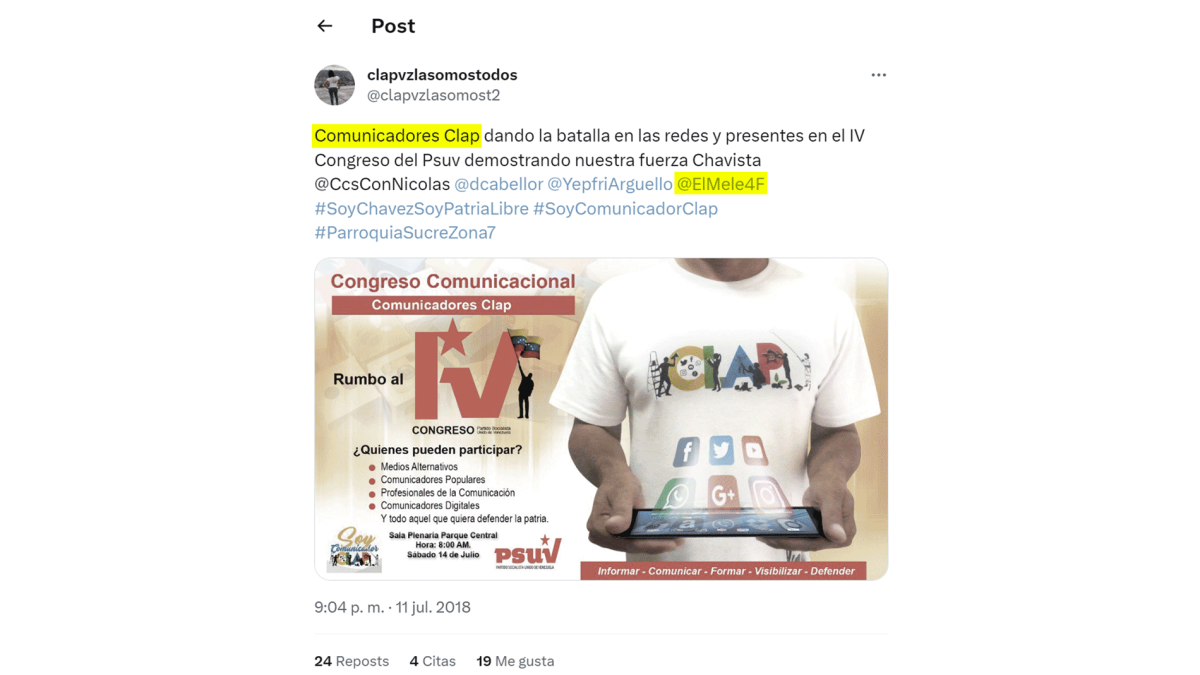Open the clapvzlasomostodos profile avatar
The height and width of the screenshot is (675, 1200).
click(x=334, y=85)
